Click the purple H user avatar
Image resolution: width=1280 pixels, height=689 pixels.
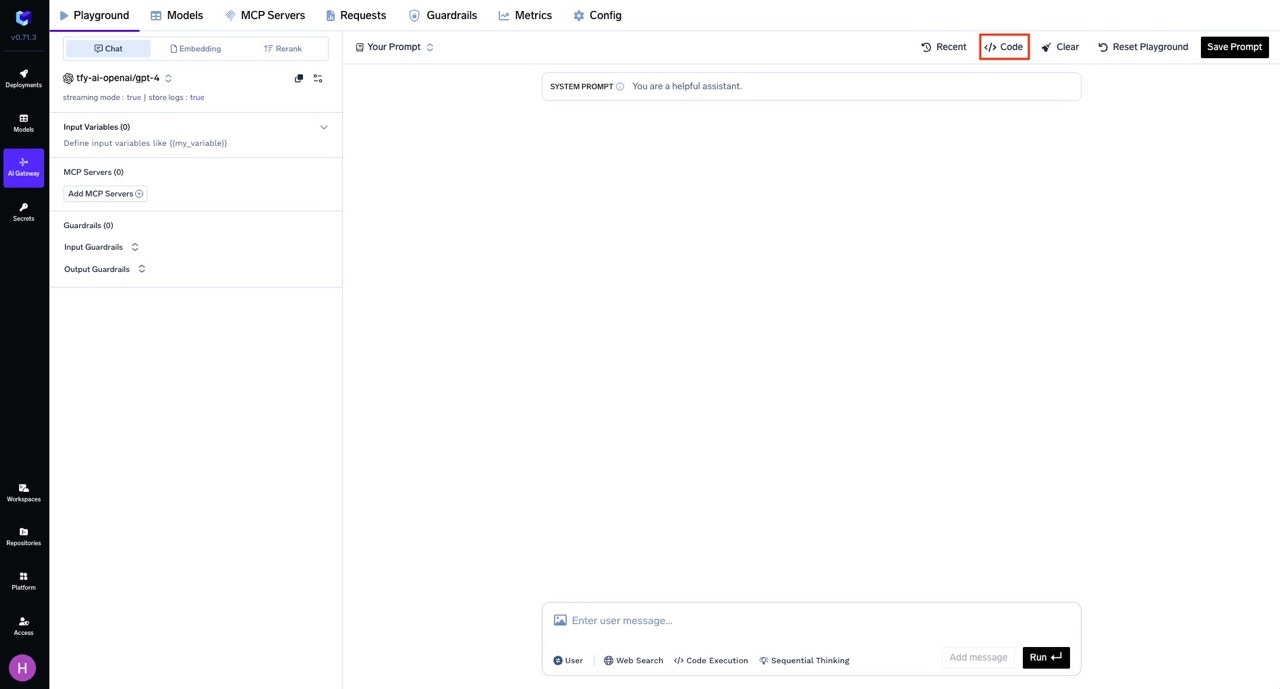tap(22, 668)
